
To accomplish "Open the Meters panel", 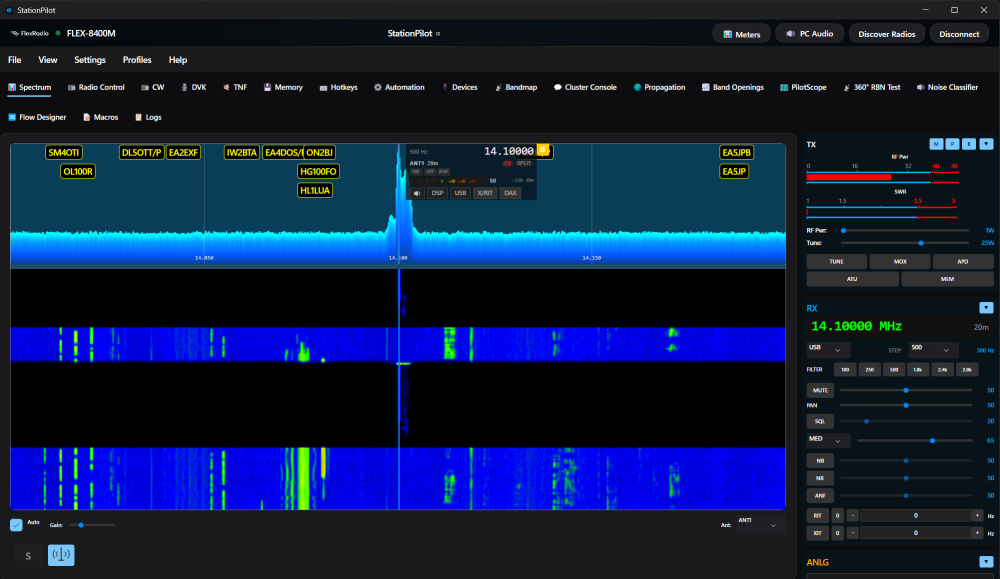I will coord(741,34).
